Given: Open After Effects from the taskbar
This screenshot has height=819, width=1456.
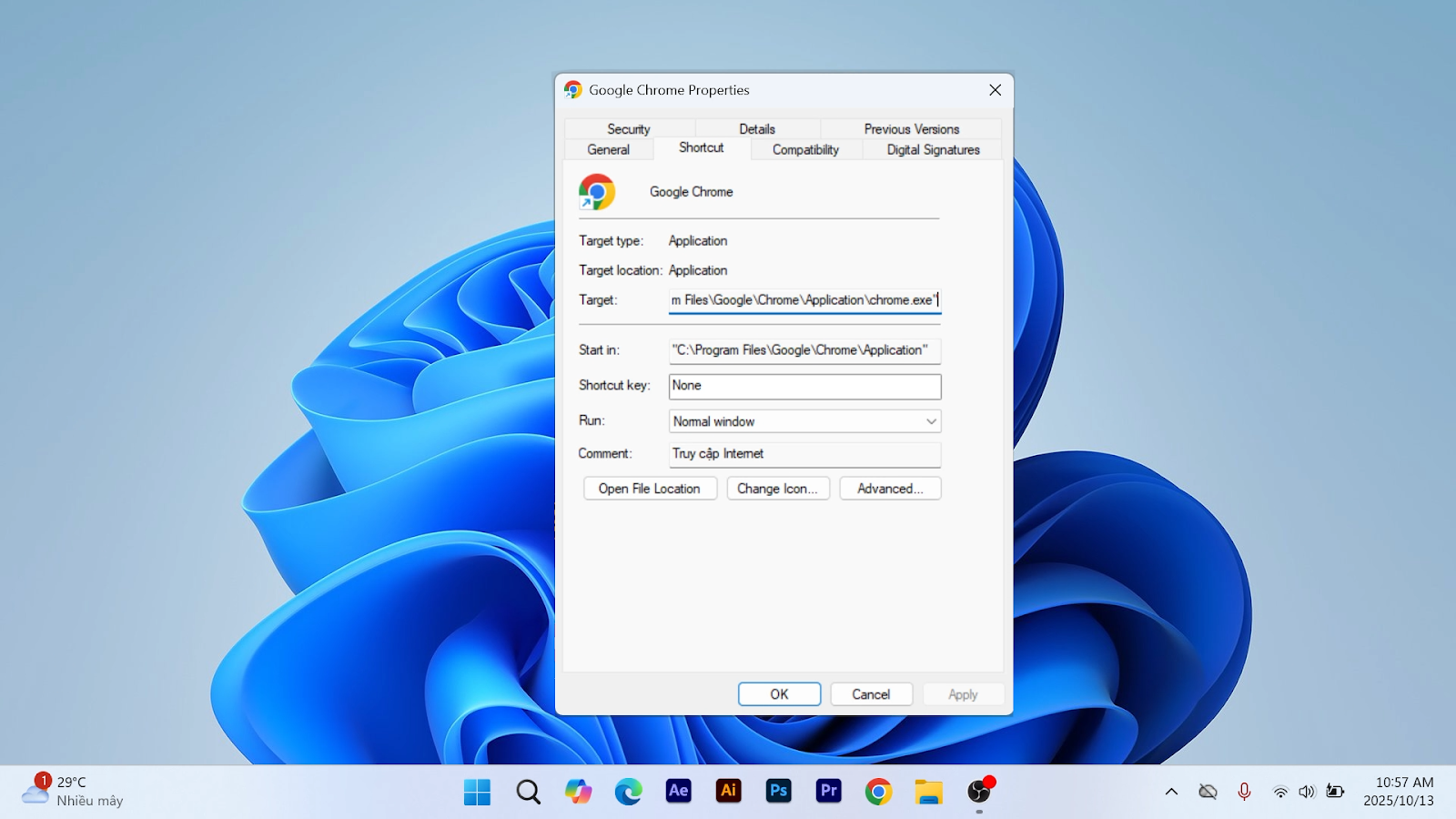Looking at the screenshot, I should pos(678,791).
